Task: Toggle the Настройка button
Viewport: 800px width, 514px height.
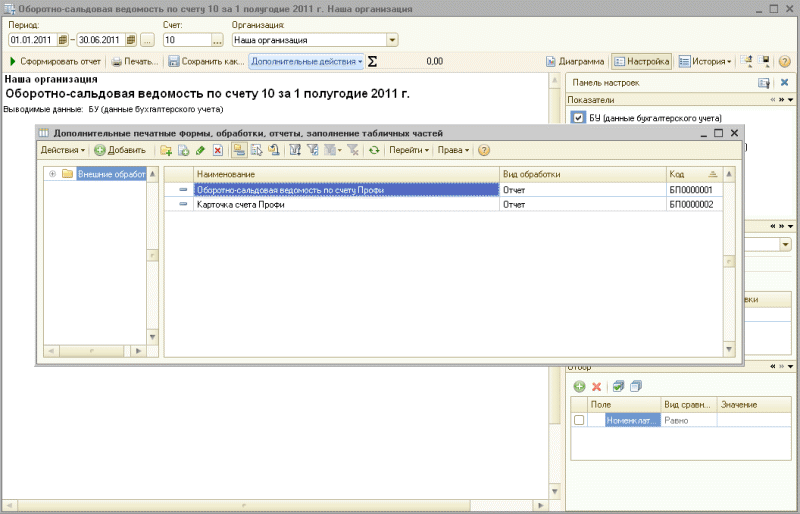Action: click(642, 61)
